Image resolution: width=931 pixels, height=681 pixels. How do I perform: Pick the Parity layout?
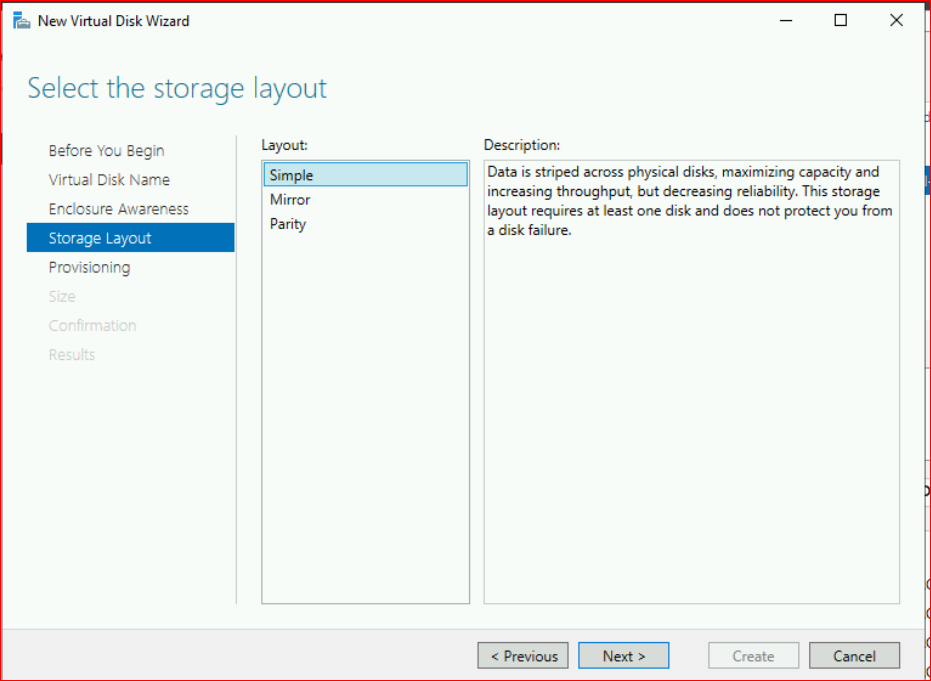(288, 224)
